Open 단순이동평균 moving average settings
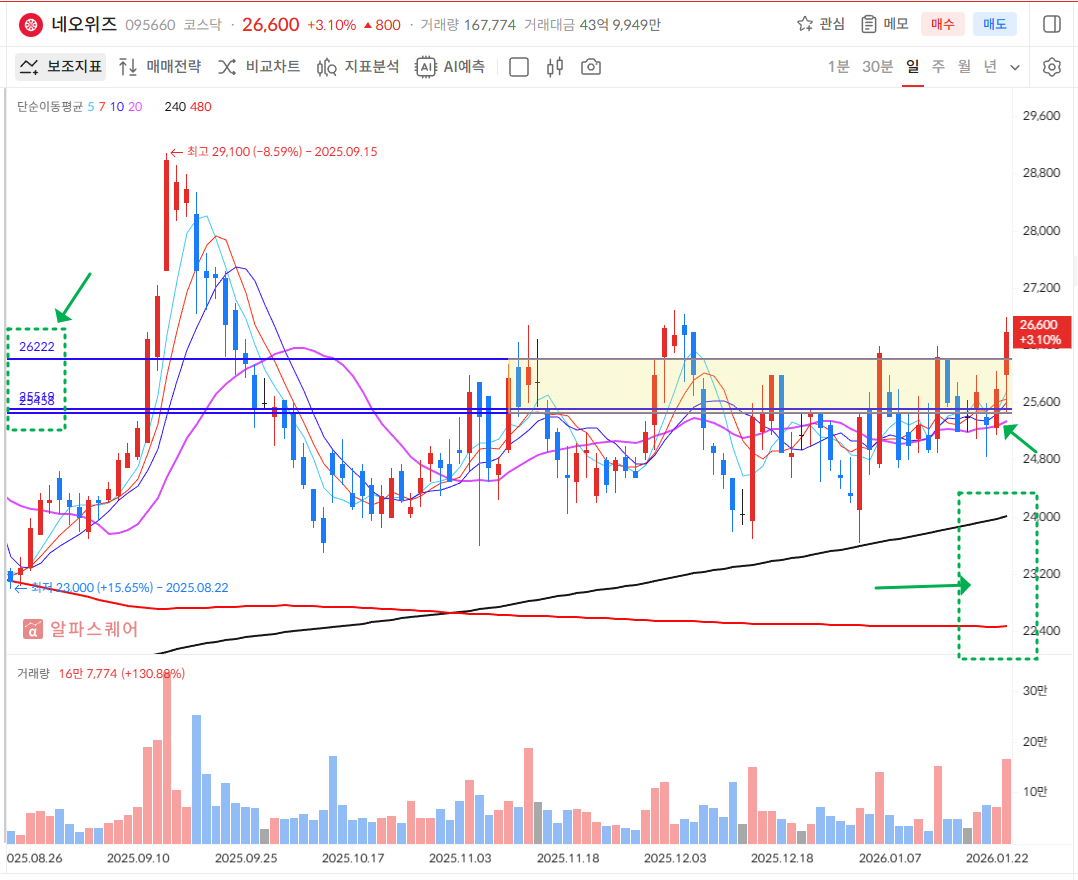This screenshot has height=880, width=1078. coord(50,106)
